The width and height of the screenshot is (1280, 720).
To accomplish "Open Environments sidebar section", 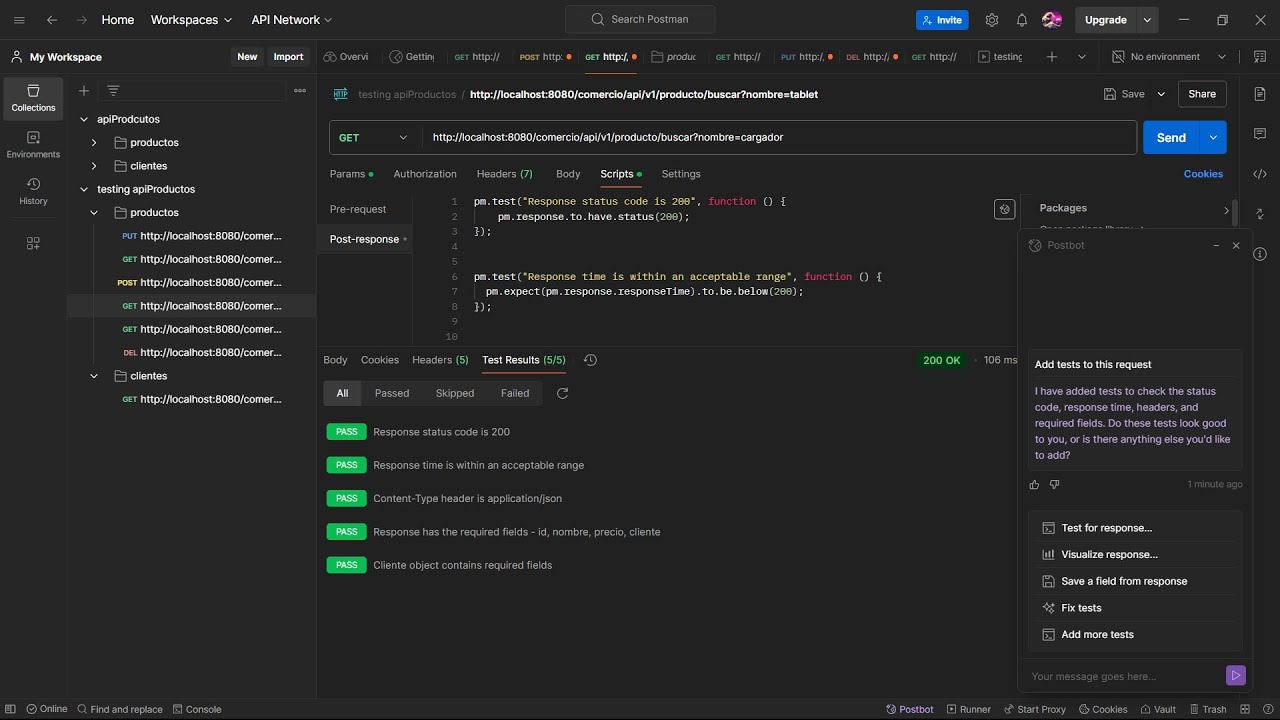I will (x=33, y=145).
